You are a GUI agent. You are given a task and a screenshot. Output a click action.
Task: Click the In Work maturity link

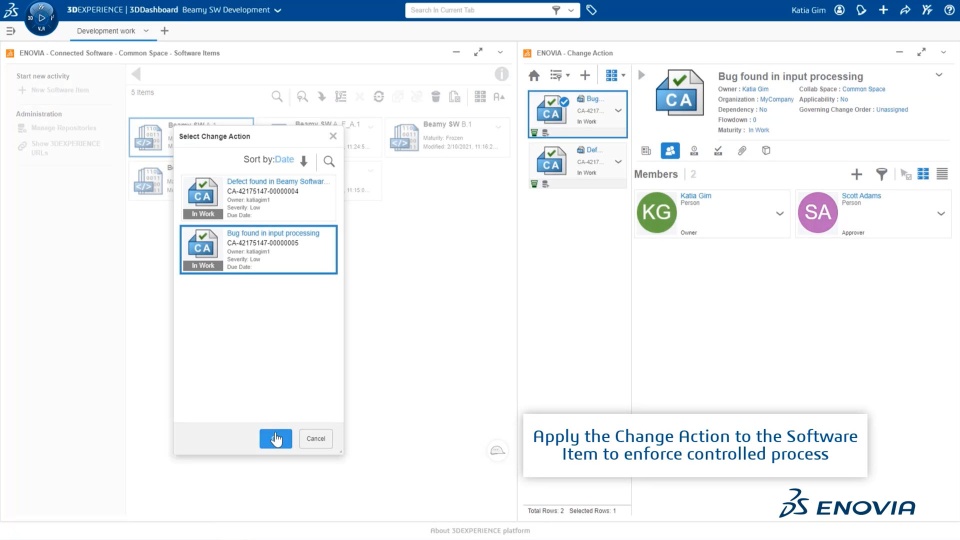[x=759, y=130]
